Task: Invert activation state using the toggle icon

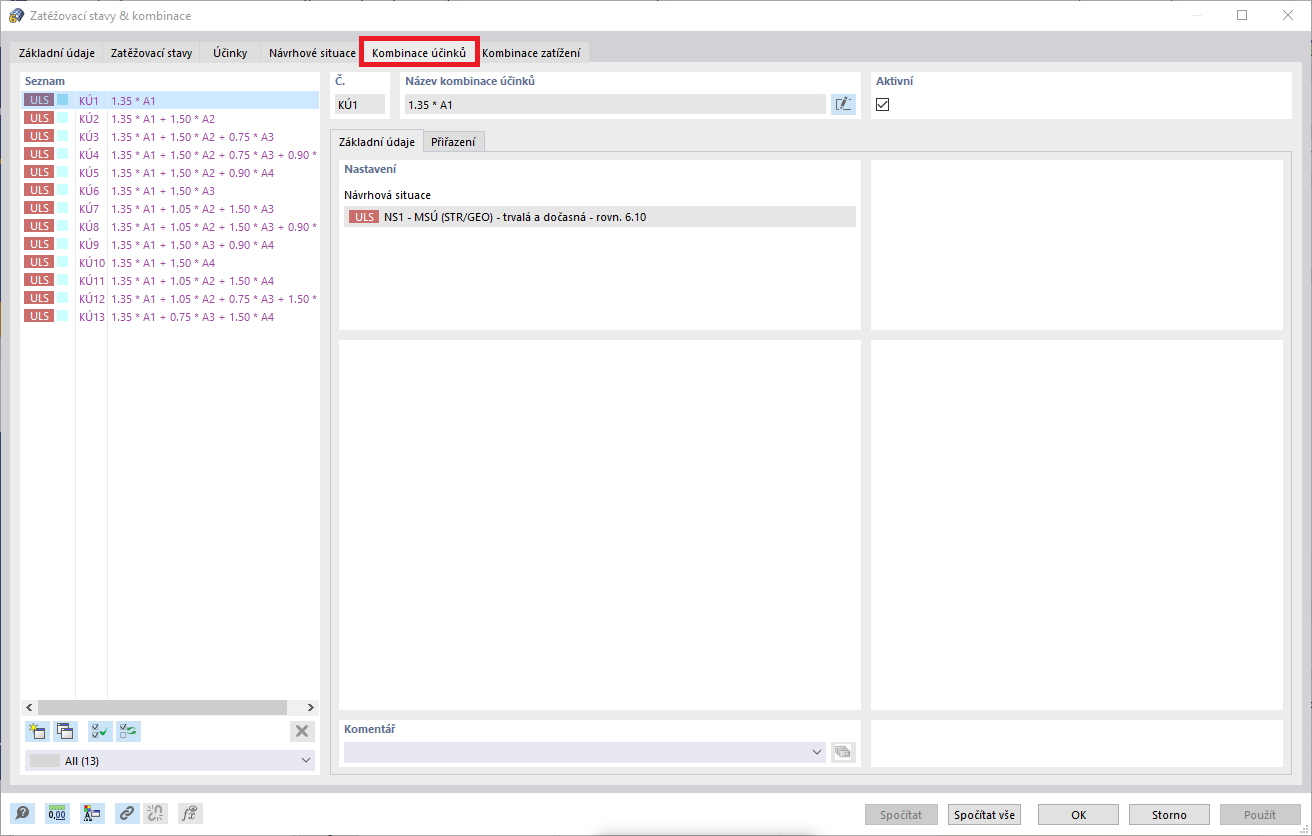Action: (x=127, y=731)
